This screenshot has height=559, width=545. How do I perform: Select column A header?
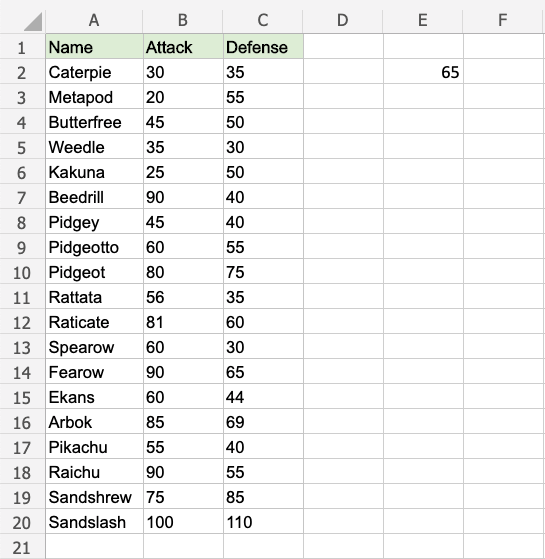(94, 20)
